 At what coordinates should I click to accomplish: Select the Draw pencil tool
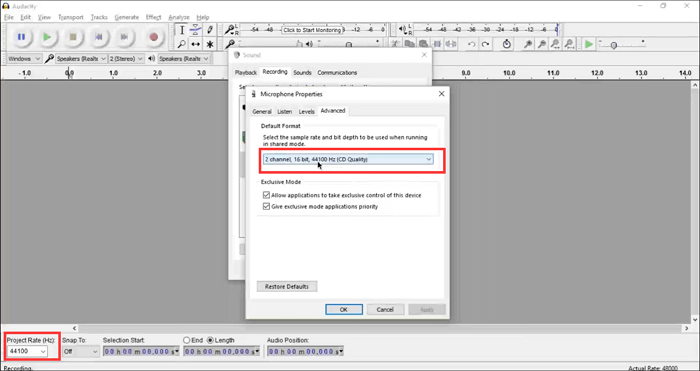[209, 30]
